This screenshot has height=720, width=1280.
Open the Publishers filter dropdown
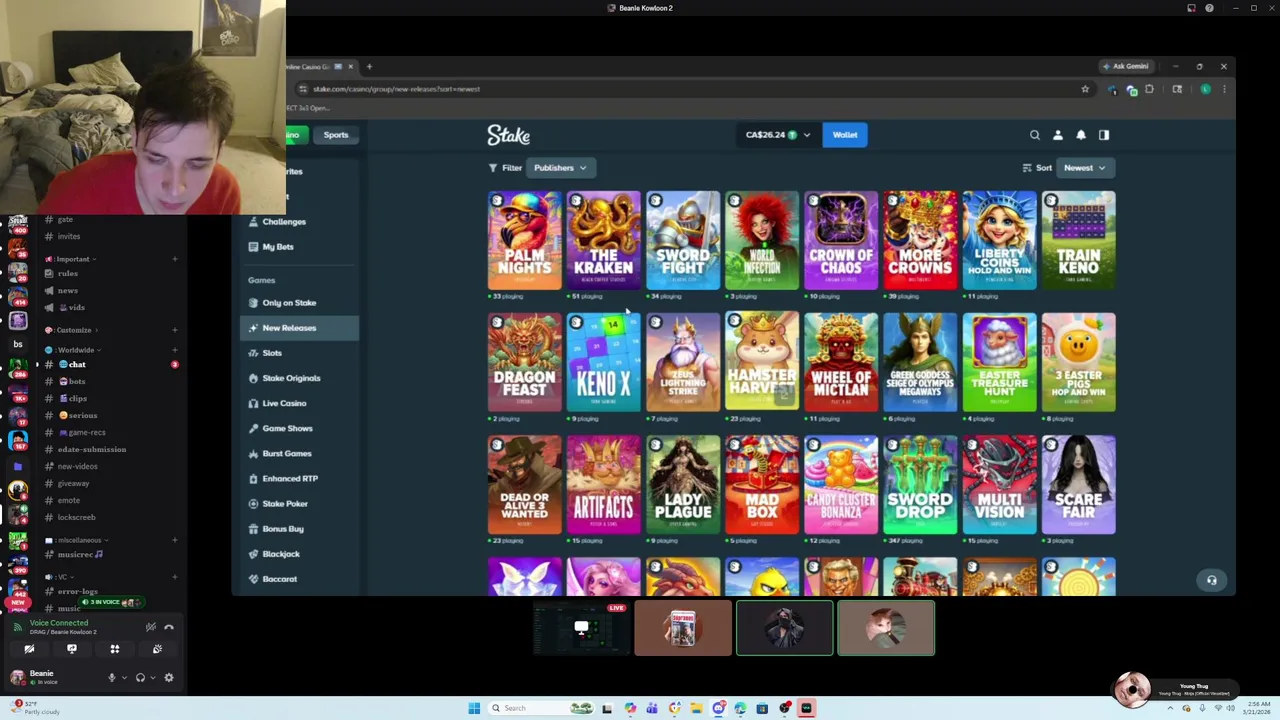tap(559, 168)
